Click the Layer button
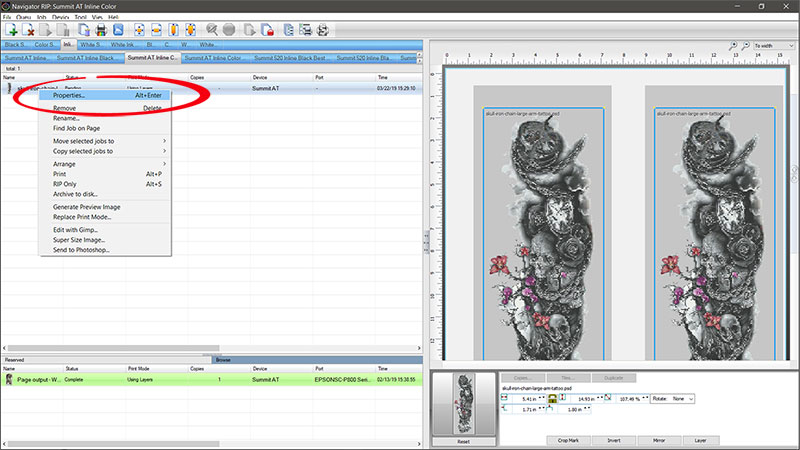The image size is (800, 450). (x=701, y=440)
